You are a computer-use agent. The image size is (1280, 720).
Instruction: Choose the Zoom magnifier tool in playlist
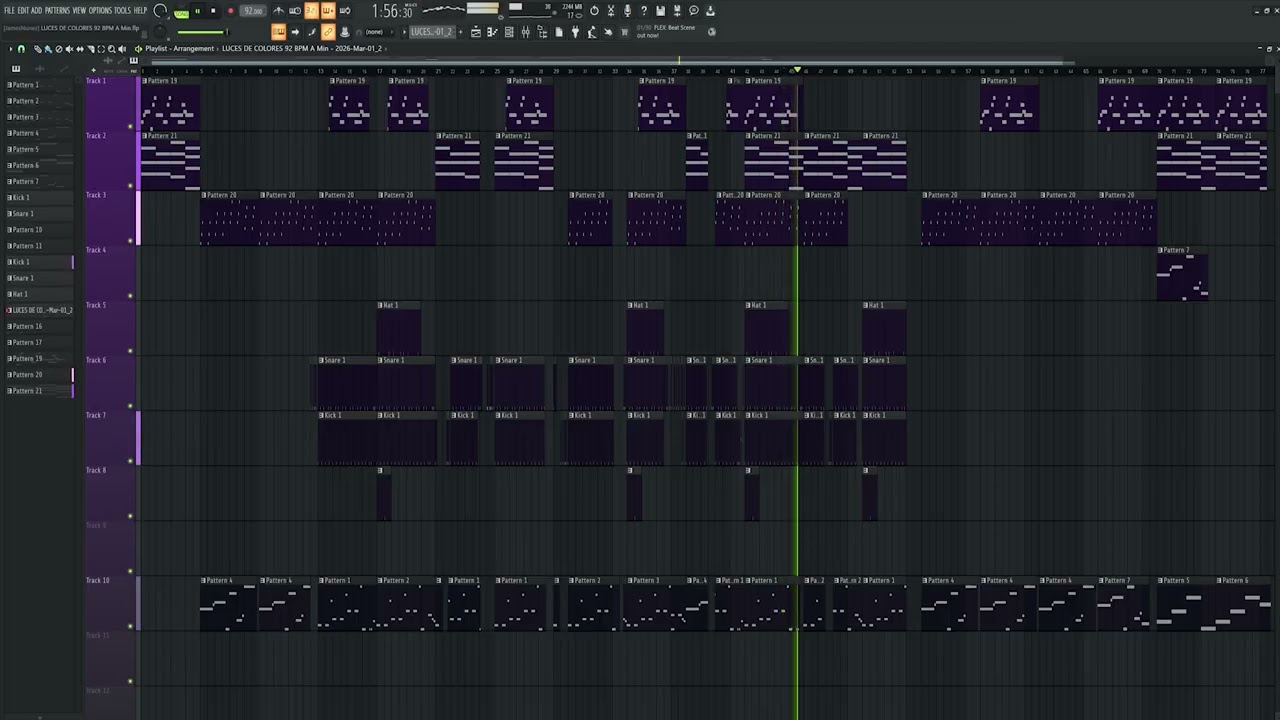tap(112, 49)
